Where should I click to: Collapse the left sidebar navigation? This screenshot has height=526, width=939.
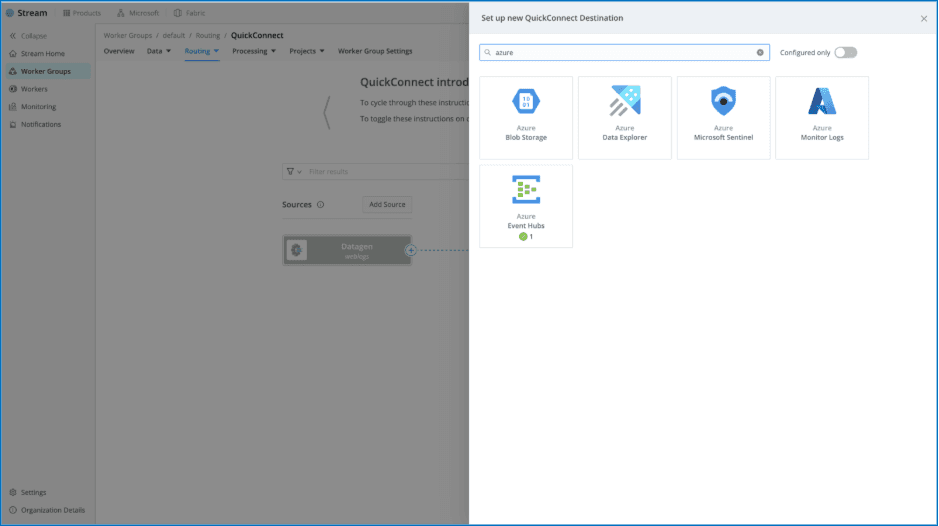(28, 36)
